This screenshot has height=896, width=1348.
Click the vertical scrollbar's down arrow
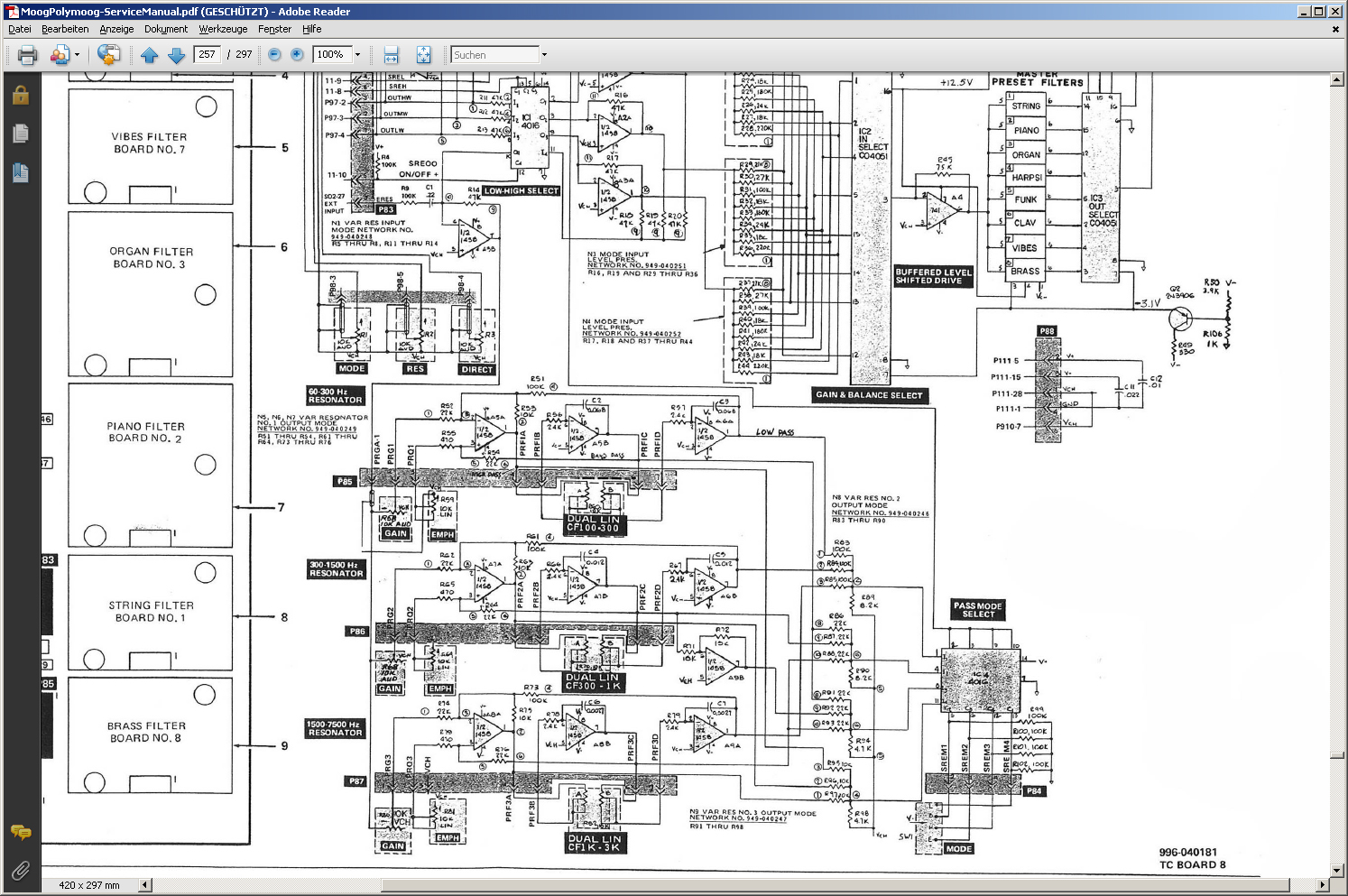coord(1337,871)
